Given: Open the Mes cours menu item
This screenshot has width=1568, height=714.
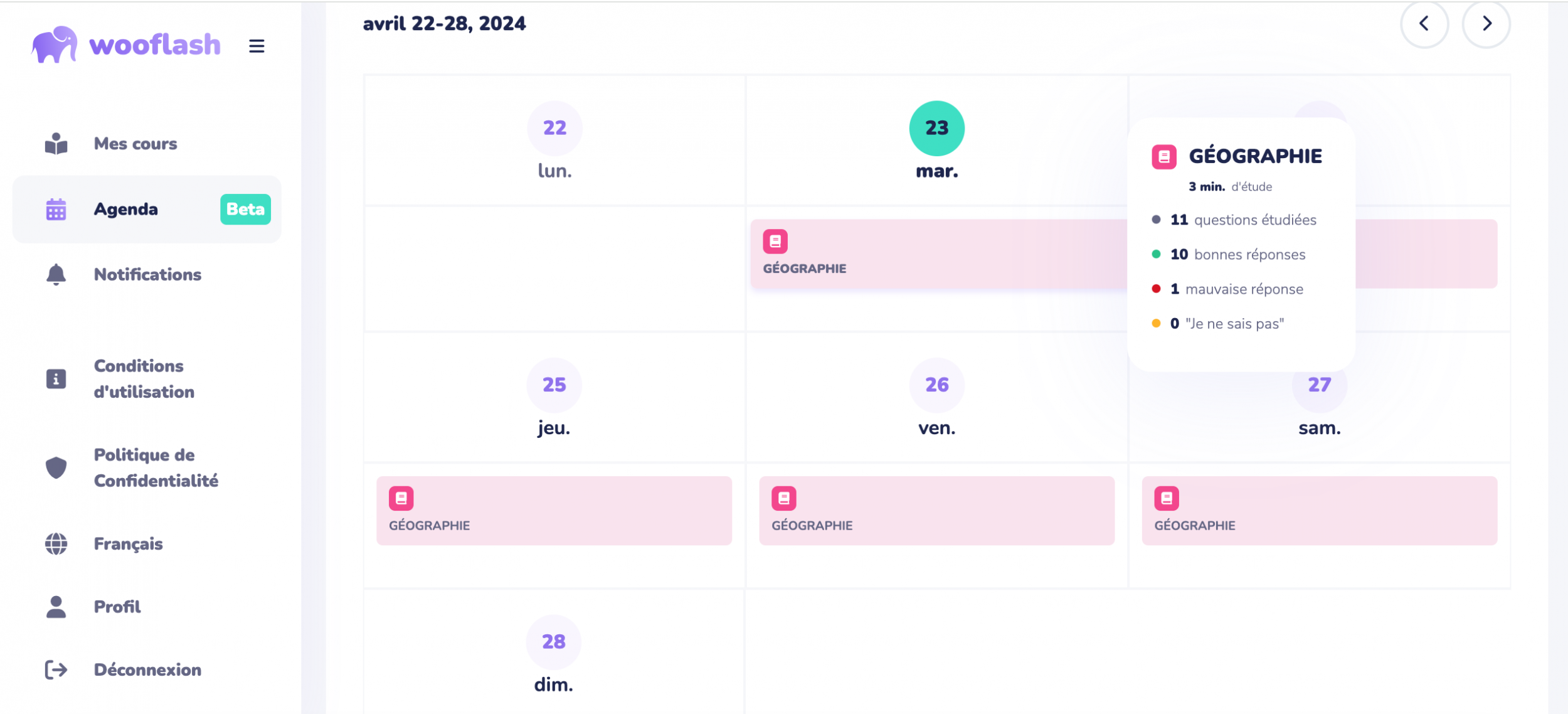Looking at the screenshot, I should [x=135, y=144].
